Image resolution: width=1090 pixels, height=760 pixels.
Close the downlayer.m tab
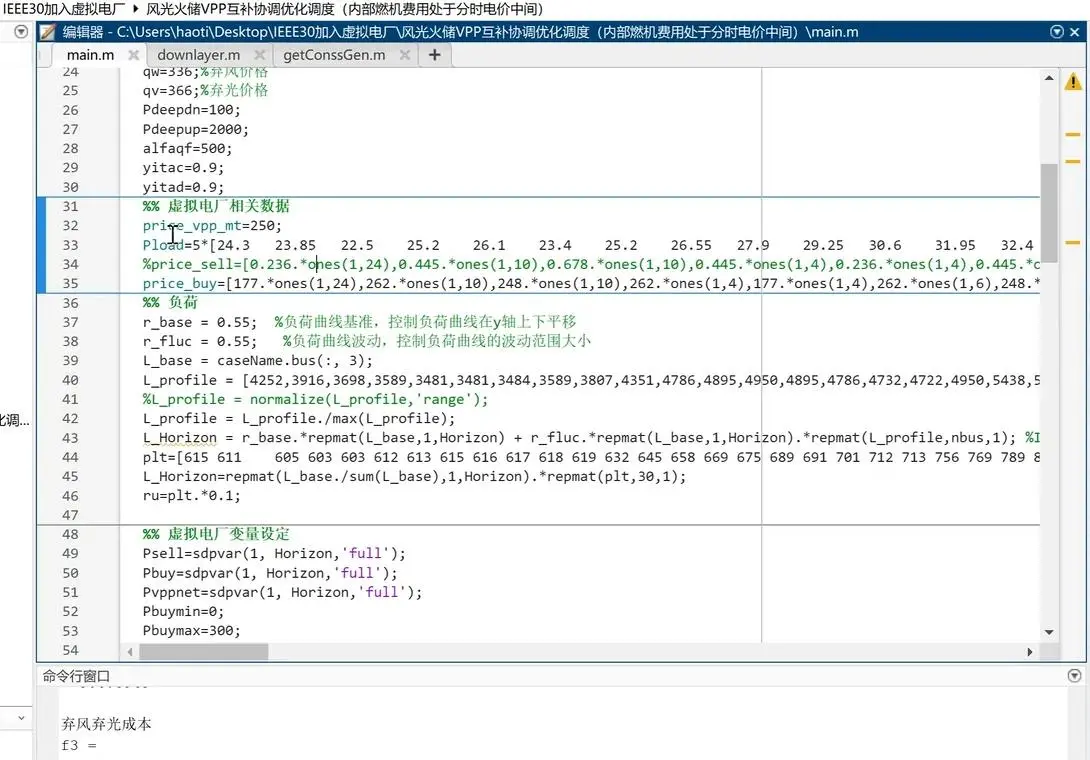259,55
